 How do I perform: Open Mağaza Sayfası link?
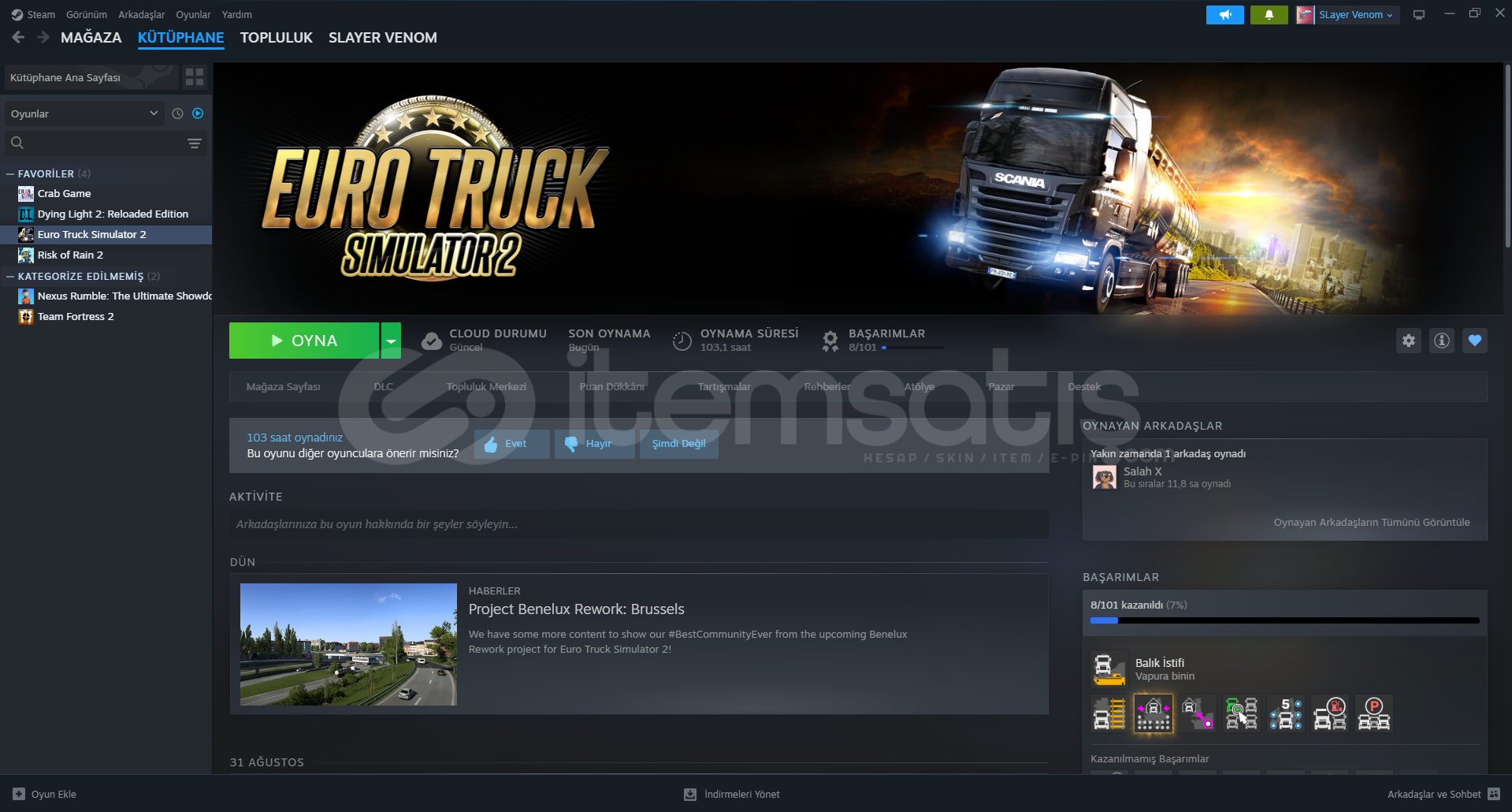(283, 386)
